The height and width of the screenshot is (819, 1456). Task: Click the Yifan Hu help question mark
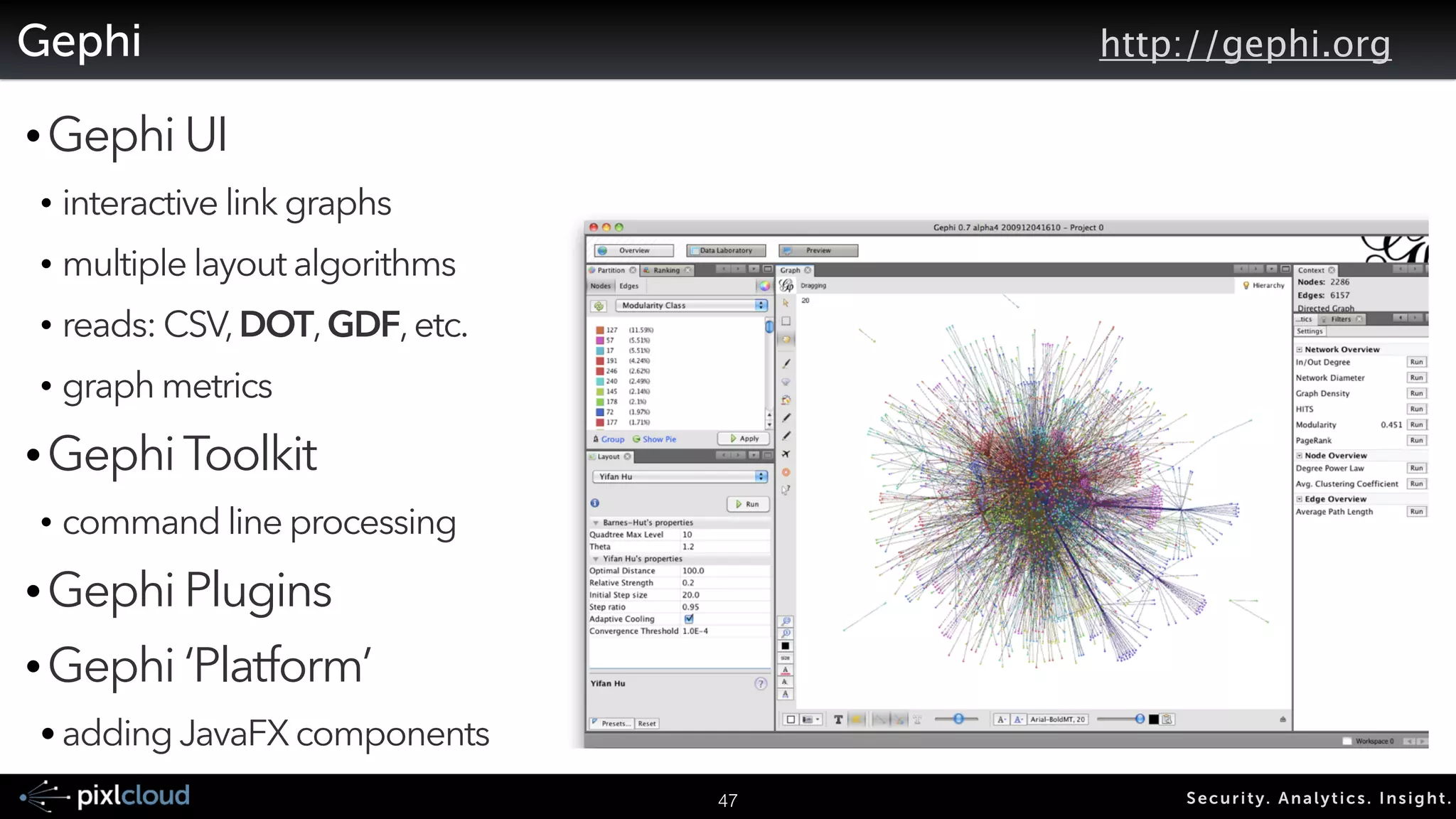(761, 683)
